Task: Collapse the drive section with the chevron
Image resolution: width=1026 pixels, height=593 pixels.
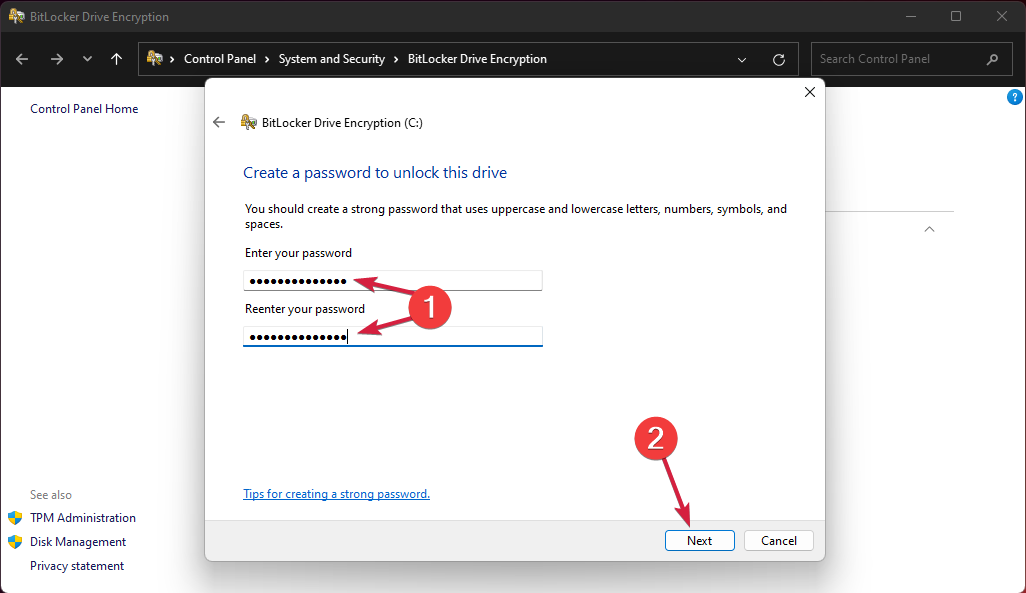Action: [929, 228]
